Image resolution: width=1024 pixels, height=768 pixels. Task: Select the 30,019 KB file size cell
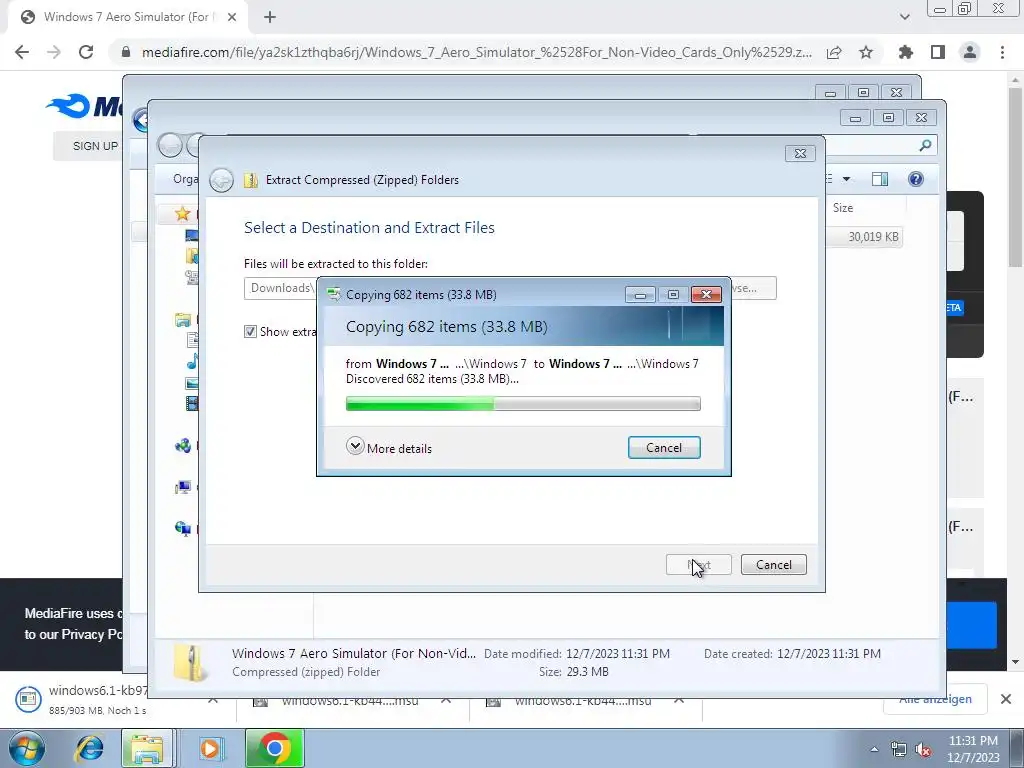(873, 237)
